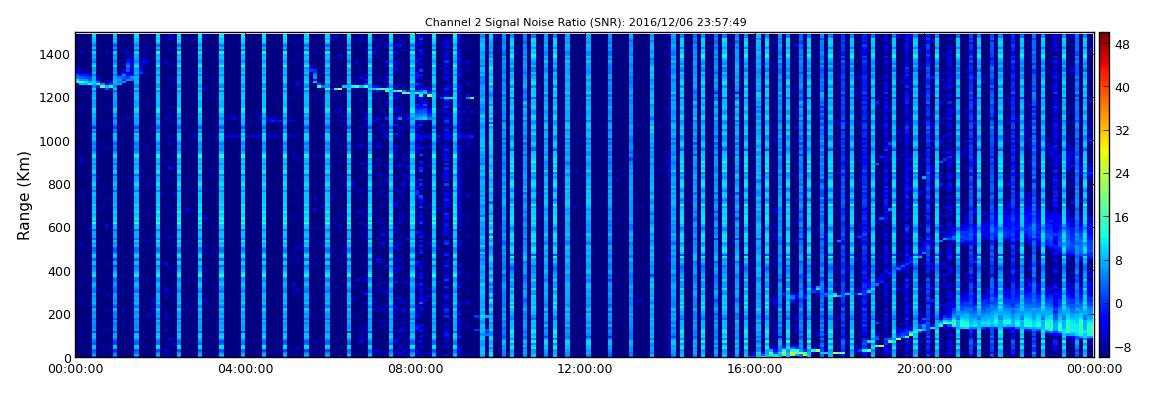Viewport: 1150px width, 407px height.
Task: Click the dark red top of the colorbar
Action: click(x=1104, y=38)
